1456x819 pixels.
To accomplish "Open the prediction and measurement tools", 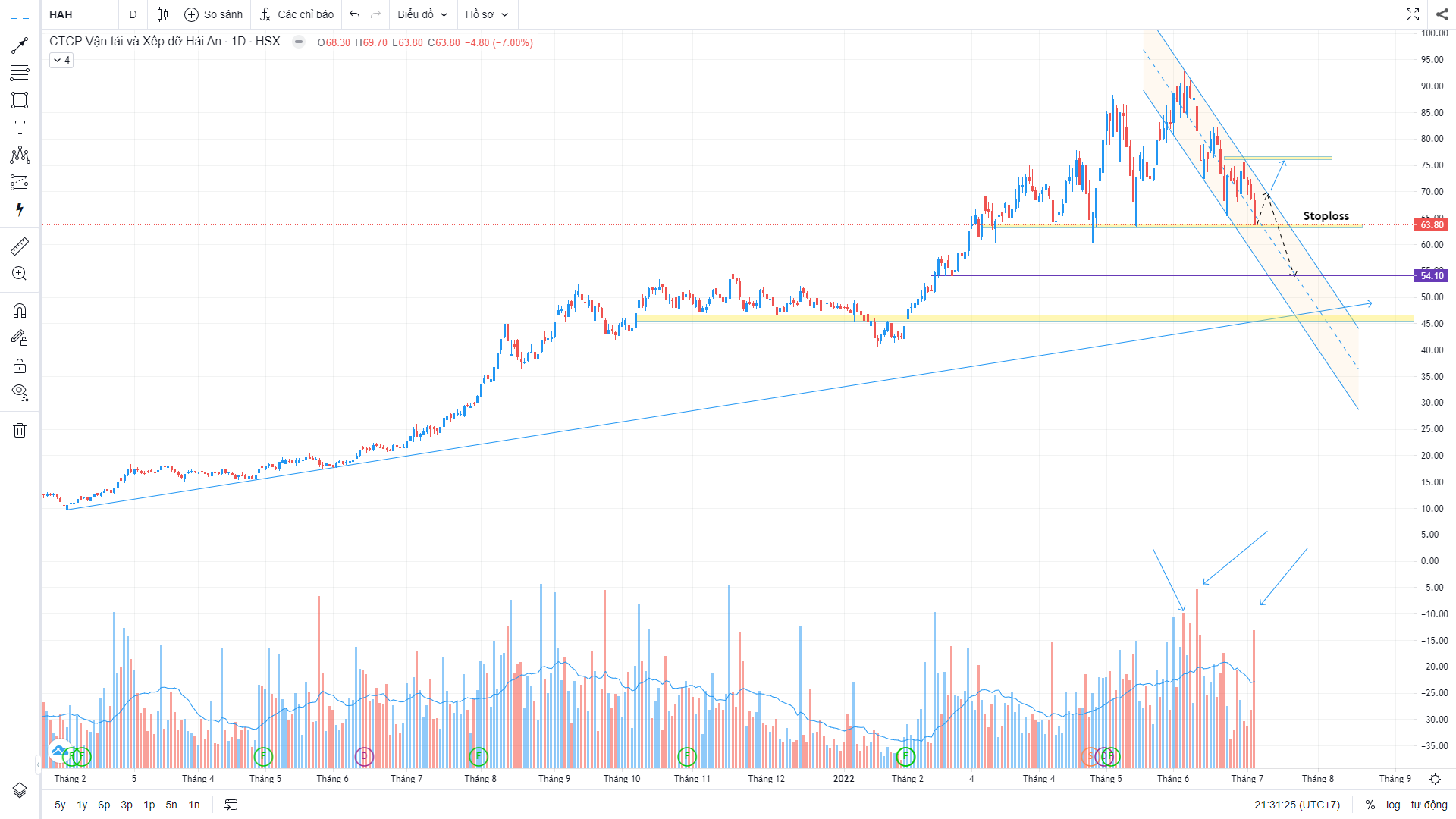I will [x=20, y=182].
